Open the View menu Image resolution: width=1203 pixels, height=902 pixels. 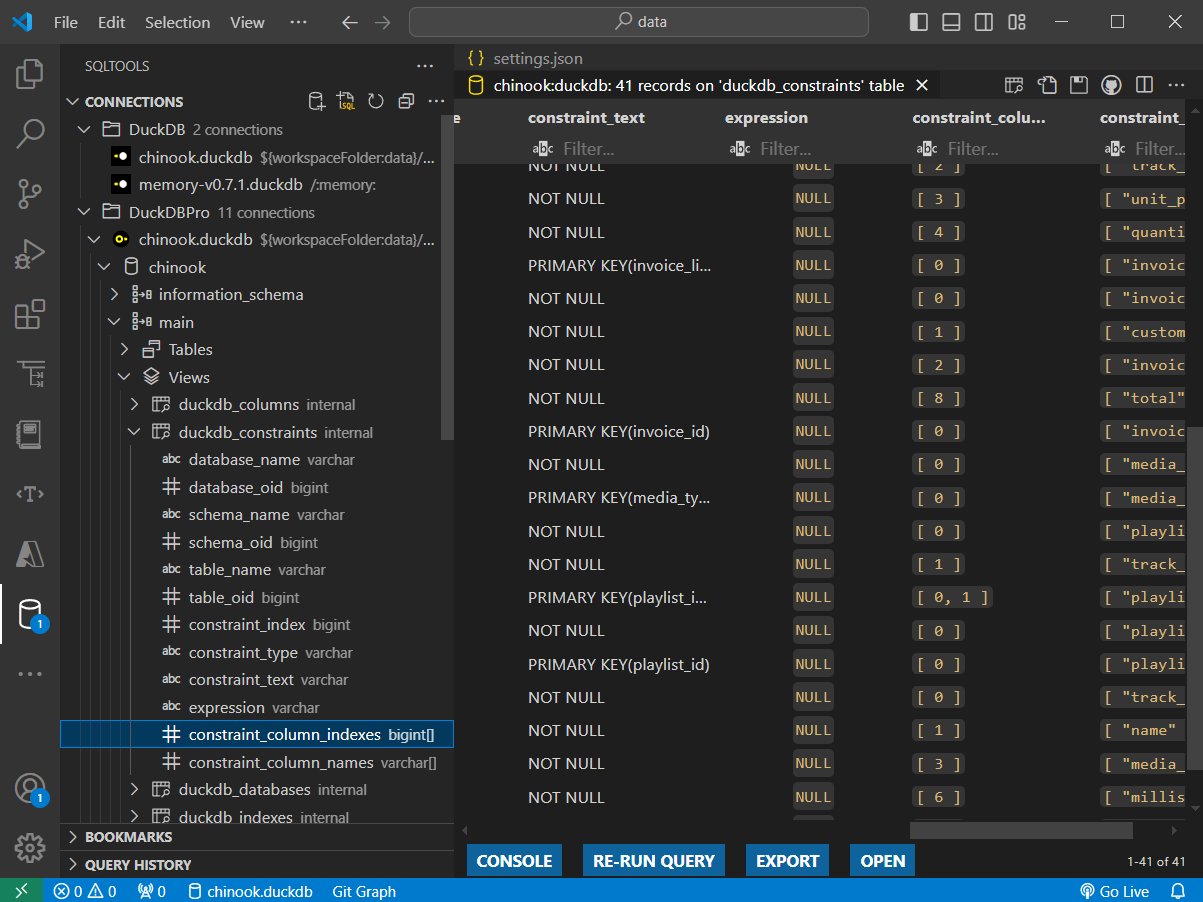[247, 22]
